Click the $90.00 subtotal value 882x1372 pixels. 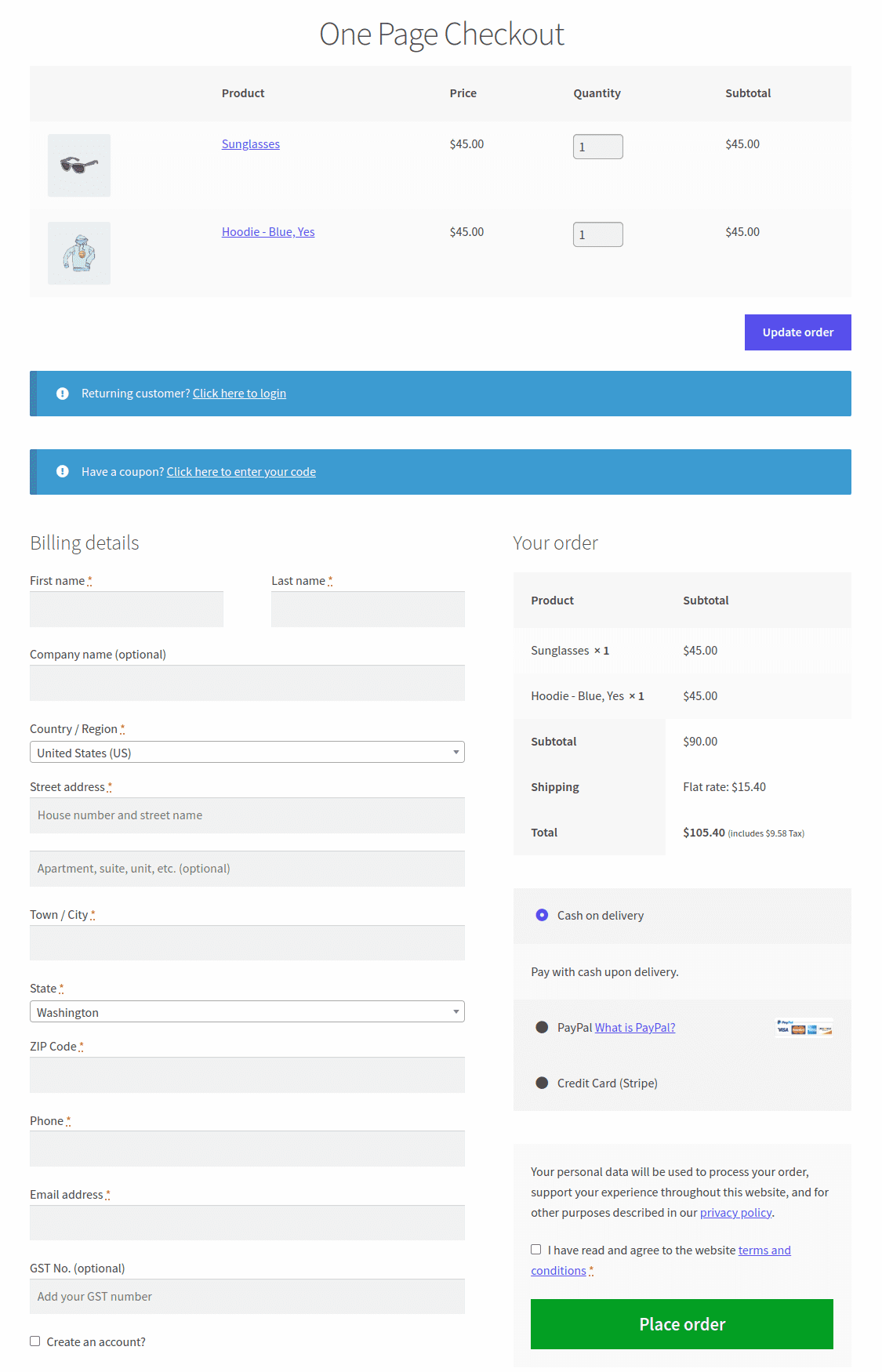pyautogui.click(x=700, y=742)
